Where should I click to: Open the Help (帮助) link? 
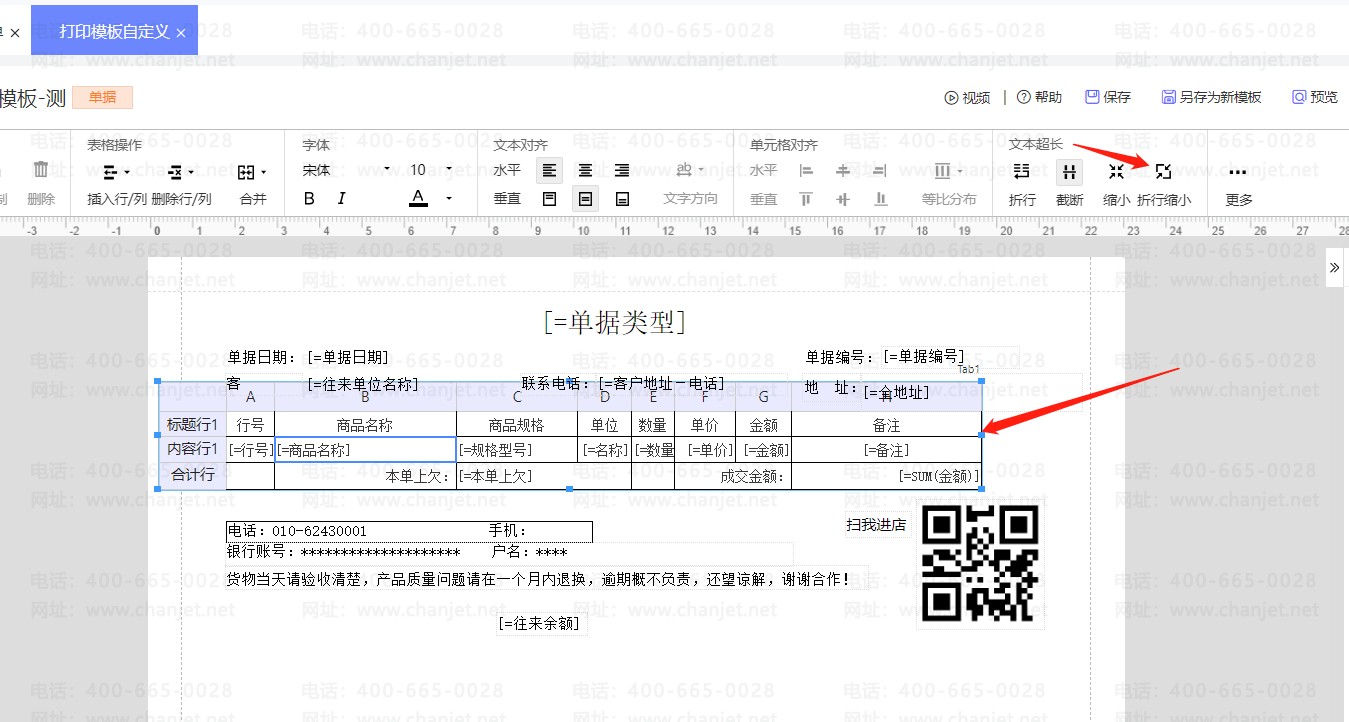click(1039, 97)
